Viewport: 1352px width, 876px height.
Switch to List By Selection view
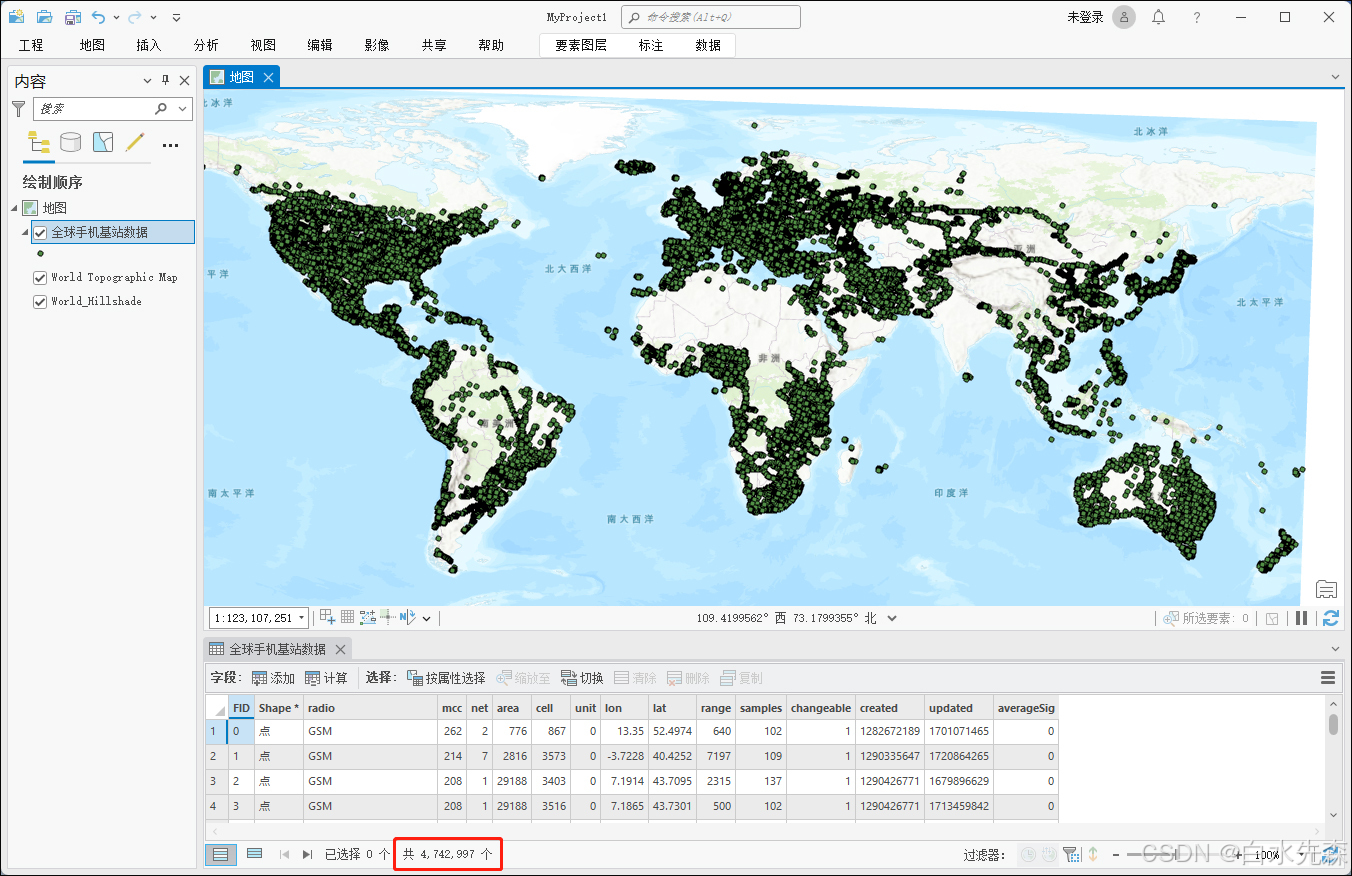tap(103, 142)
